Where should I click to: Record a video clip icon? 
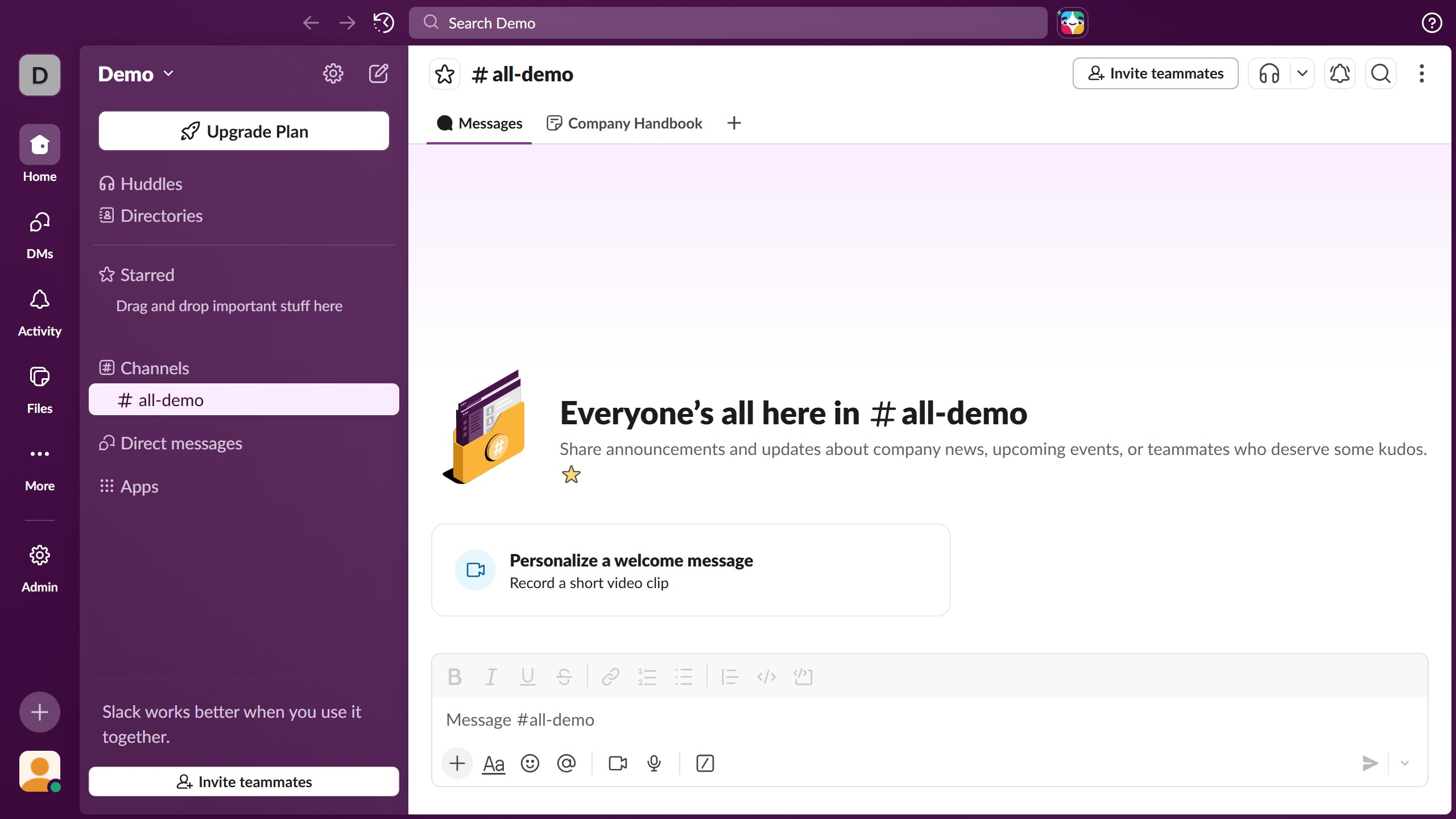coord(618,763)
